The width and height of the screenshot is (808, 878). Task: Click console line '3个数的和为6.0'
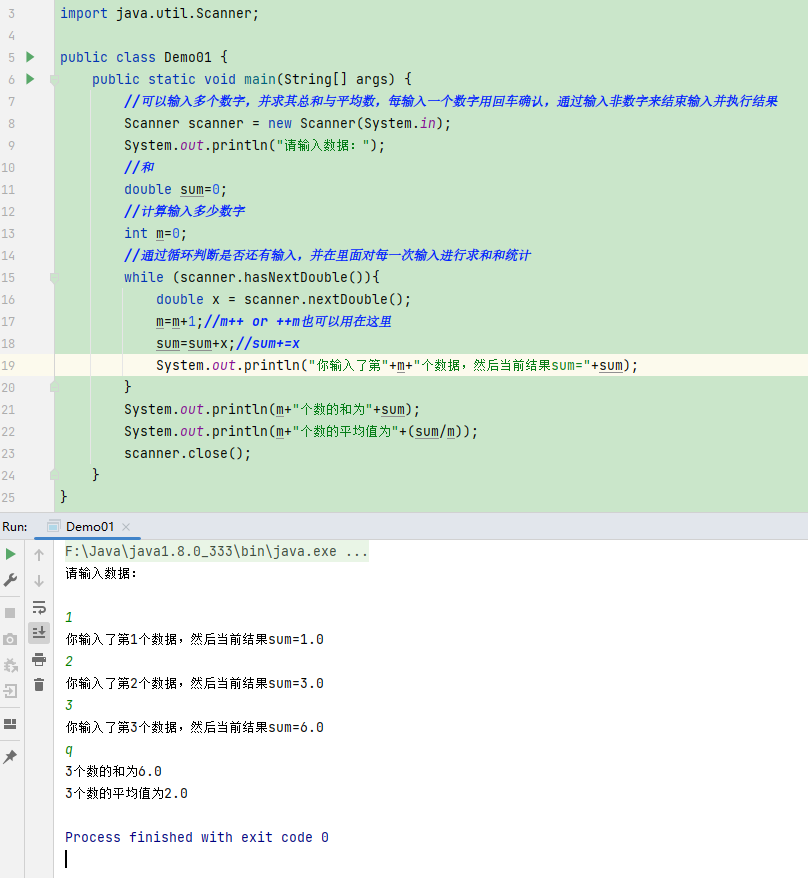(x=113, y=771)
